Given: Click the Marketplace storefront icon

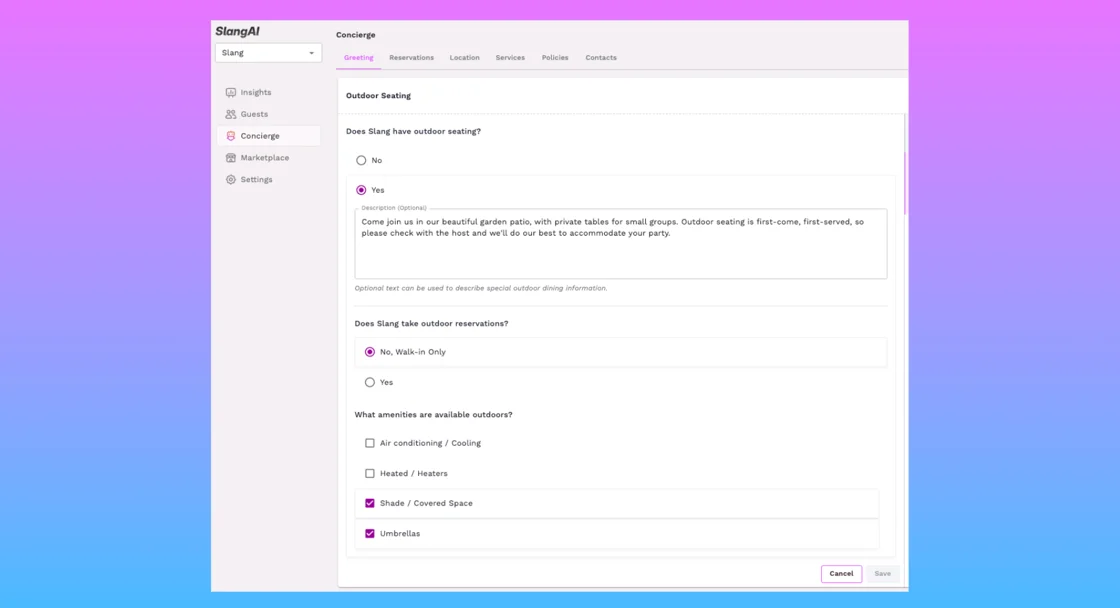Looking at the screenshot, I should click(x=231, y=158).
